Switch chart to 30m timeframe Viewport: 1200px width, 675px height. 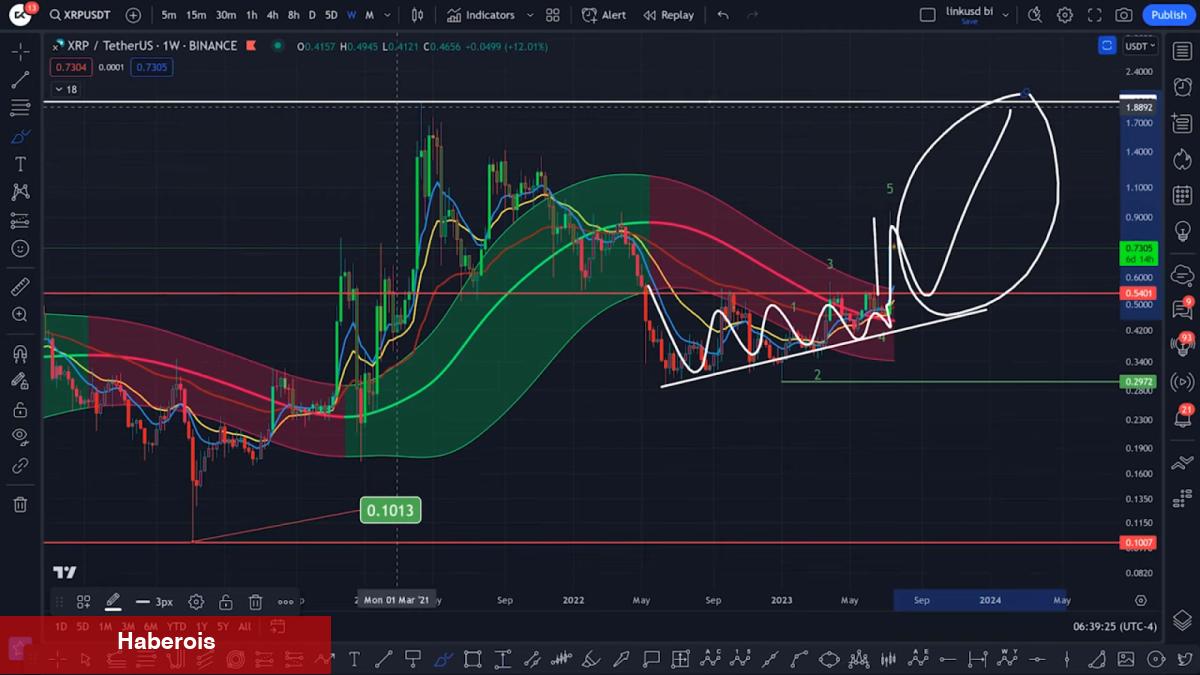pos(226,15)
